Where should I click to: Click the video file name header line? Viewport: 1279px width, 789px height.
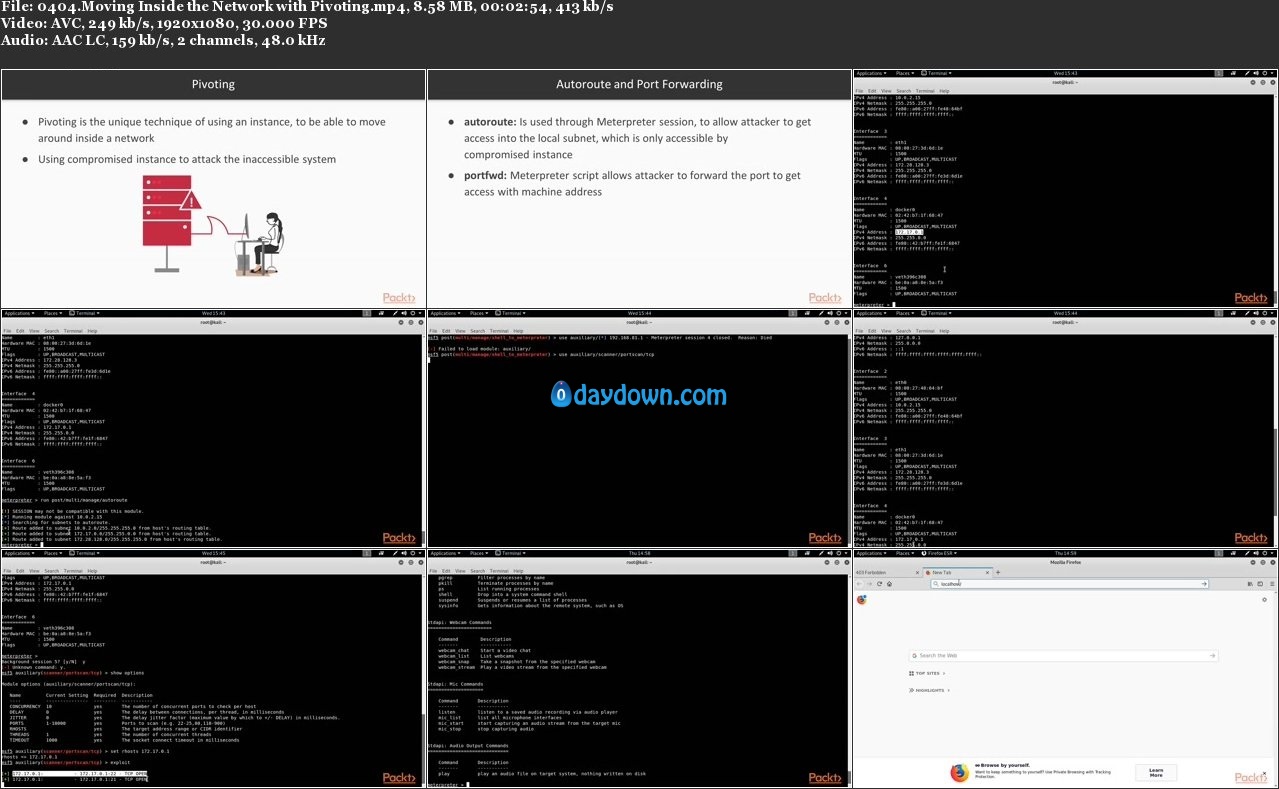pos(306,7)
